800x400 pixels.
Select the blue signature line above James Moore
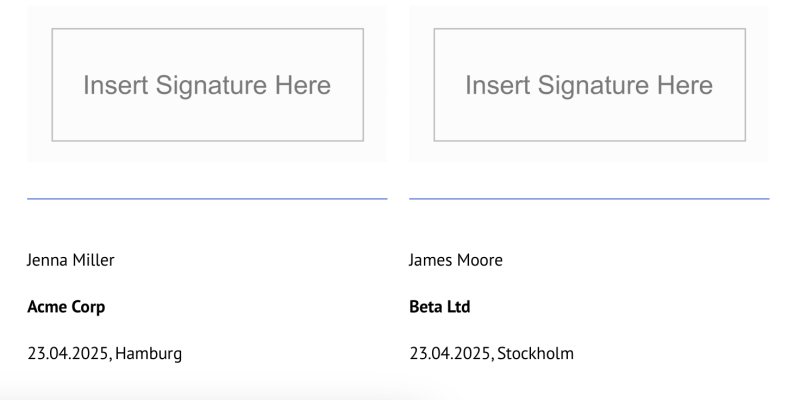[x=589, y=198]
